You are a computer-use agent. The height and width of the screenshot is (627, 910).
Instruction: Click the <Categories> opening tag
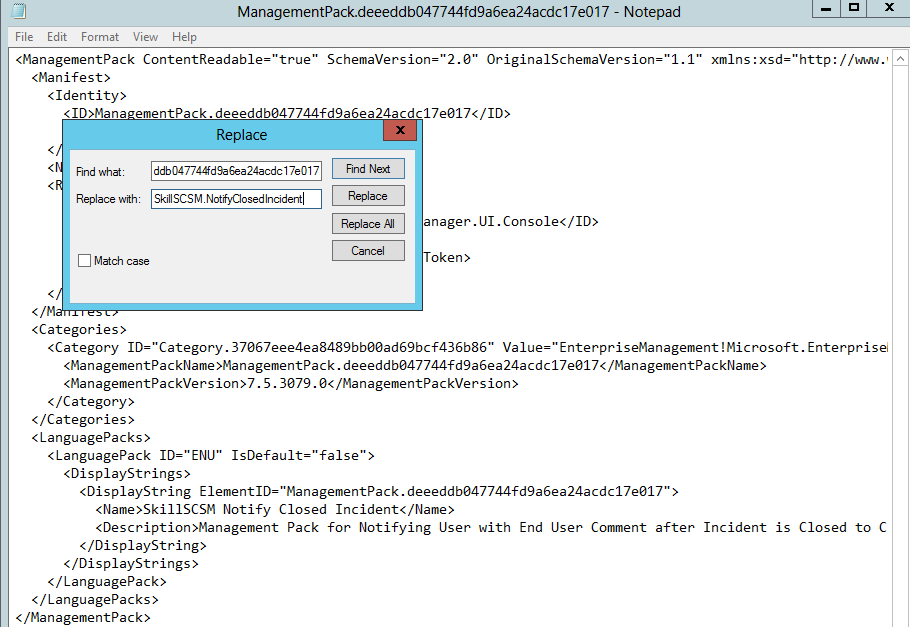(x=79, y=329)
